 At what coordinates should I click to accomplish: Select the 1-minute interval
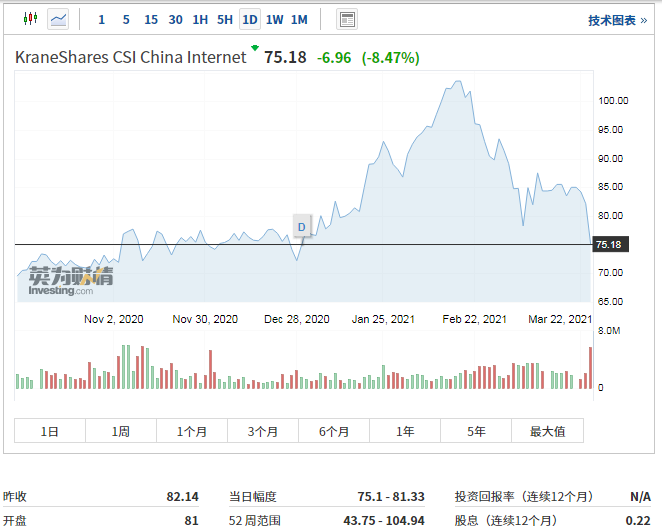(x=101, y=19)
